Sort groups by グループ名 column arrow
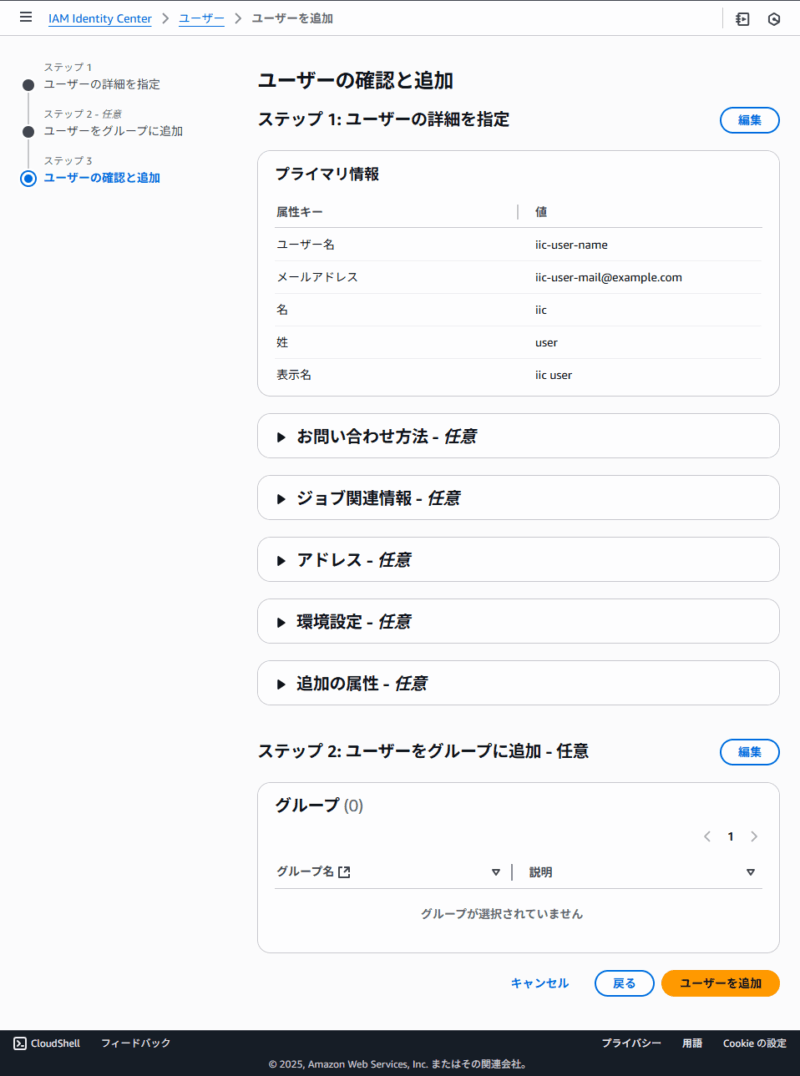This screenshot has height=1076, width=800. (x=495, y=872)
